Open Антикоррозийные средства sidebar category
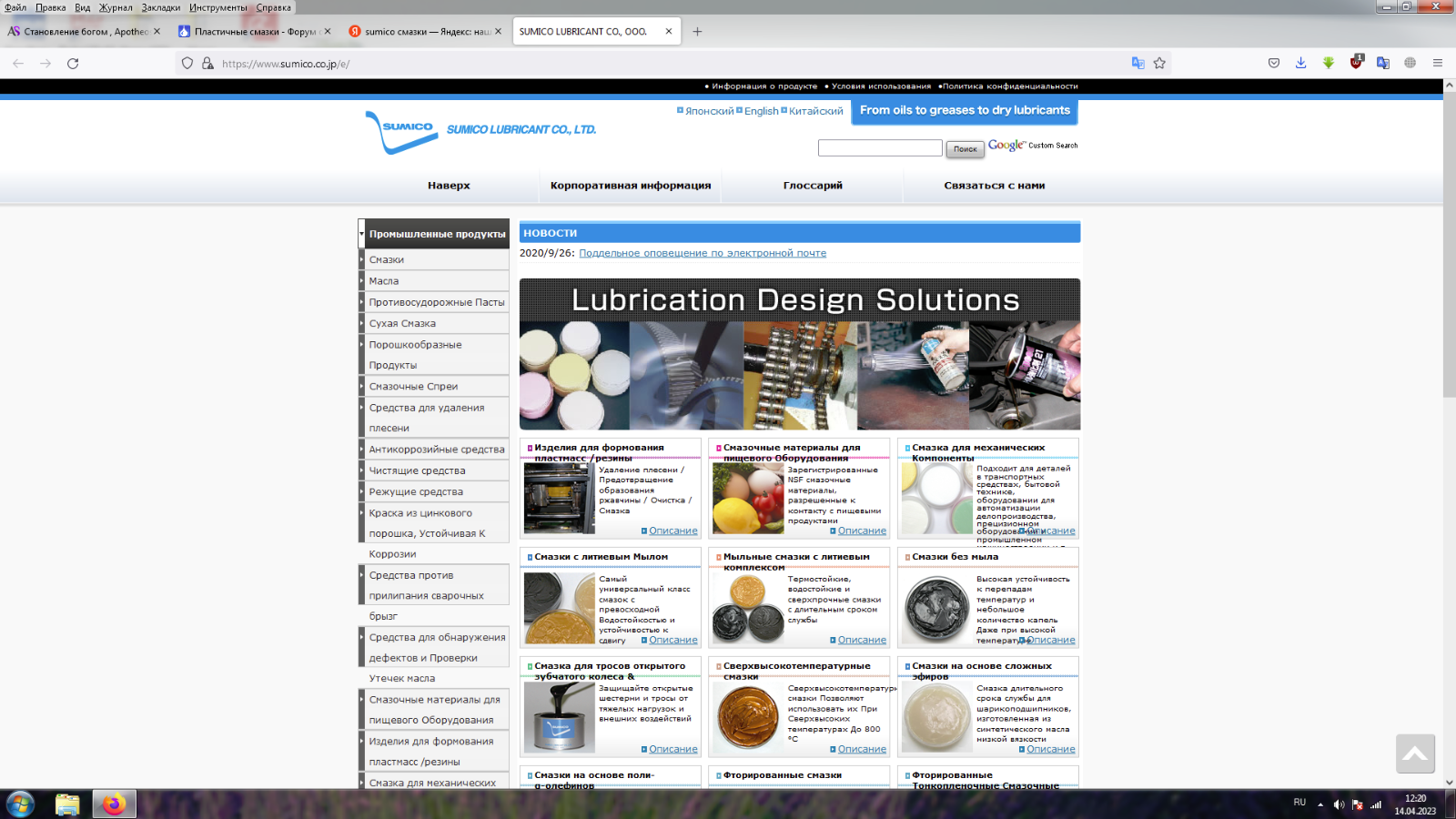 434,450
